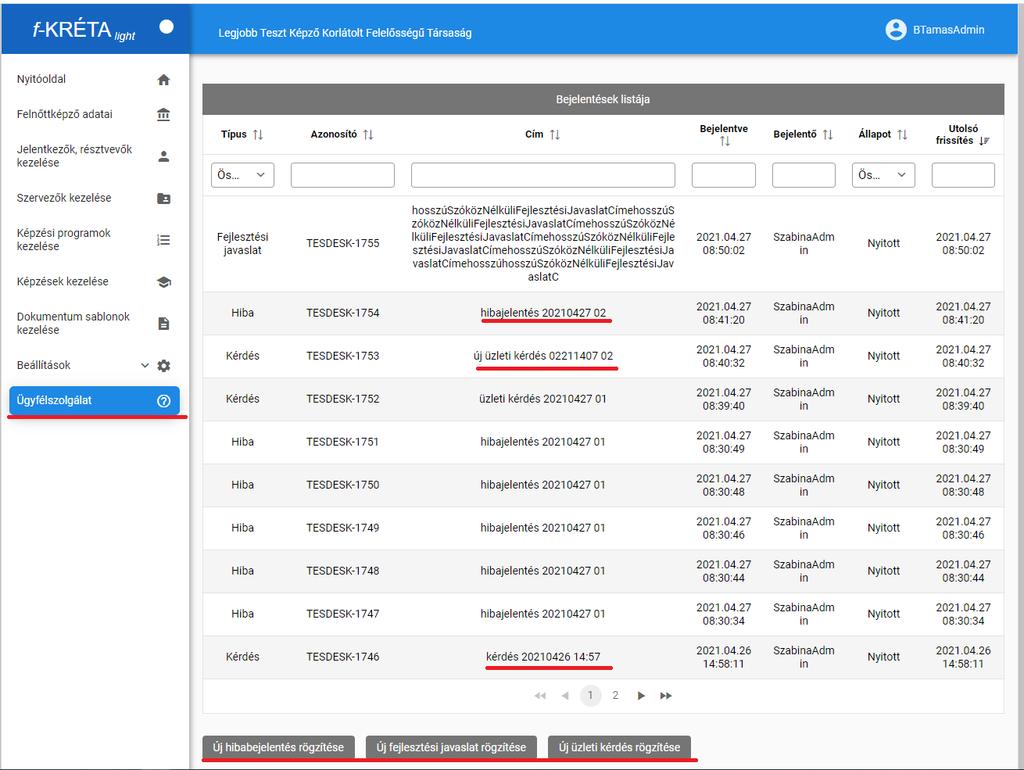Click the Azonosító filter input field
Image resolution: width=1024 pixels, height=770 pixels.
coord(343,175)
